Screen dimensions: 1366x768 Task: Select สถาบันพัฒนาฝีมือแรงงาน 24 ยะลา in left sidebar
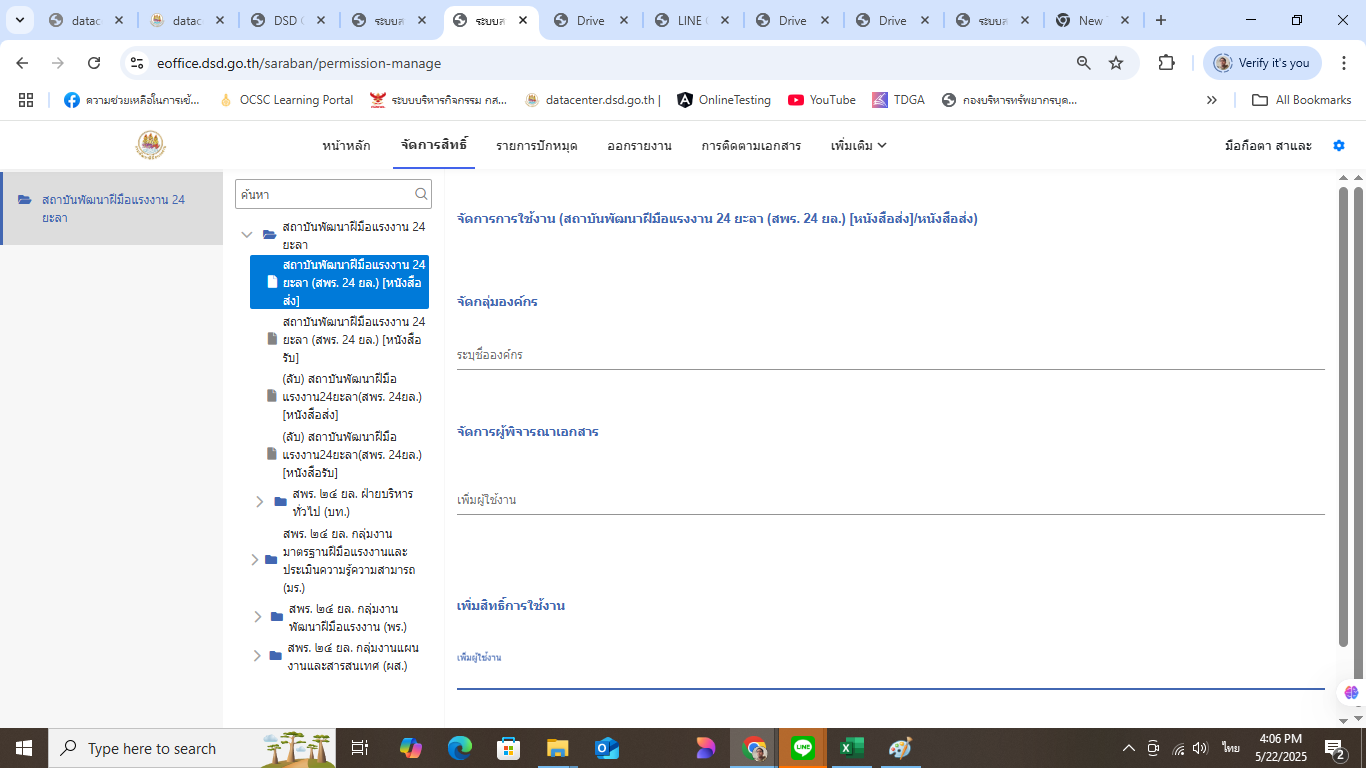[112, 208]
